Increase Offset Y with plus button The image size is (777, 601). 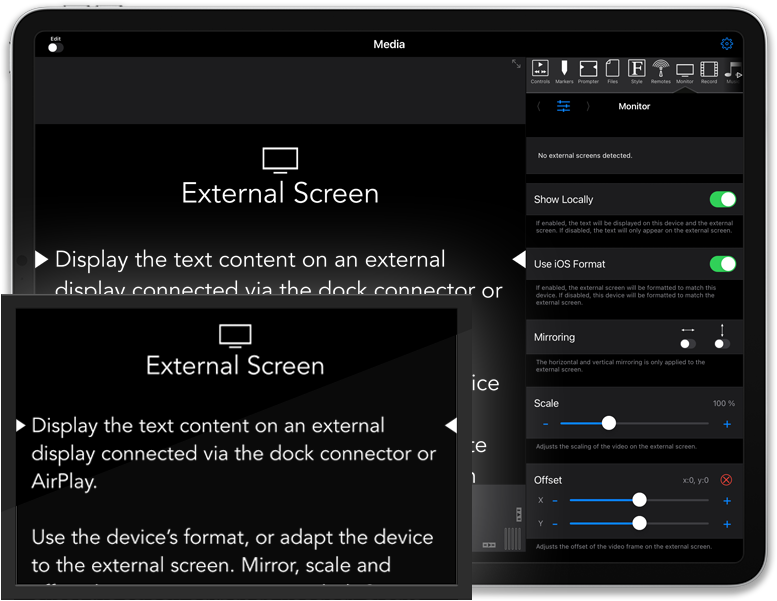click(727, 524)
